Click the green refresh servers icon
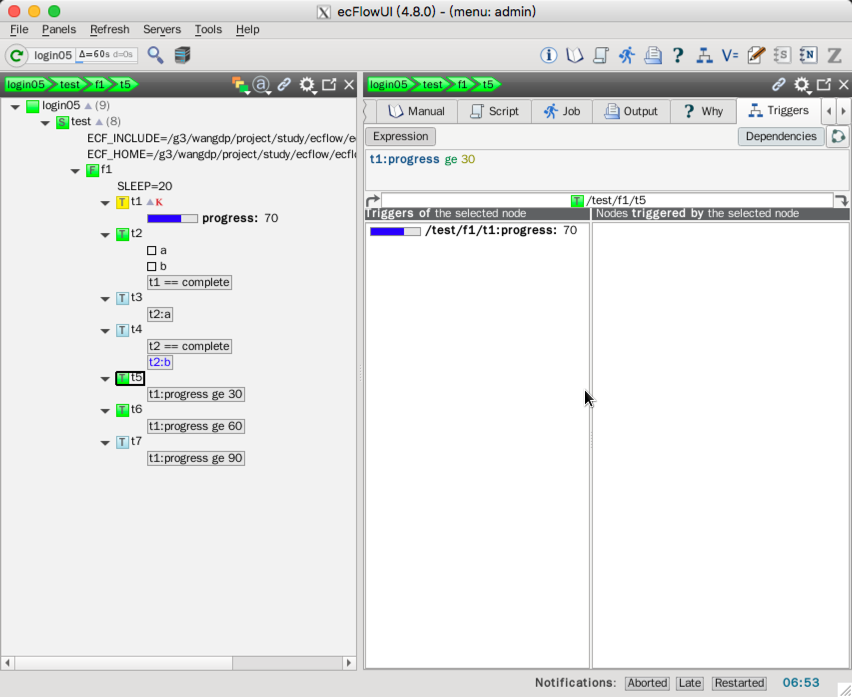The width and height of the screenshot is (852, 697). (17, 55)
